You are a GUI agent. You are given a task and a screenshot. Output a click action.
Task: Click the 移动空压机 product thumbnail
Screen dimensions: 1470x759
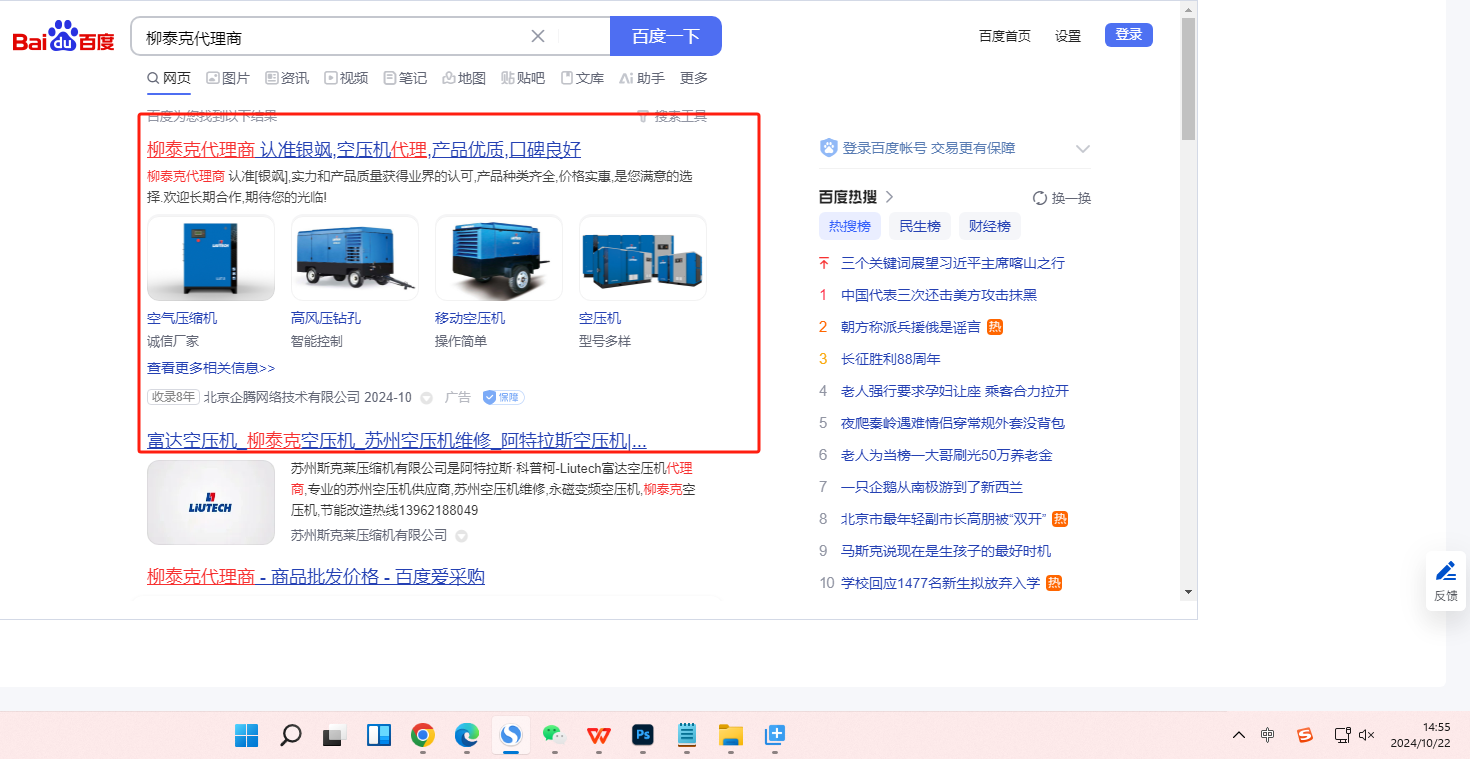(x=499, y=258)
